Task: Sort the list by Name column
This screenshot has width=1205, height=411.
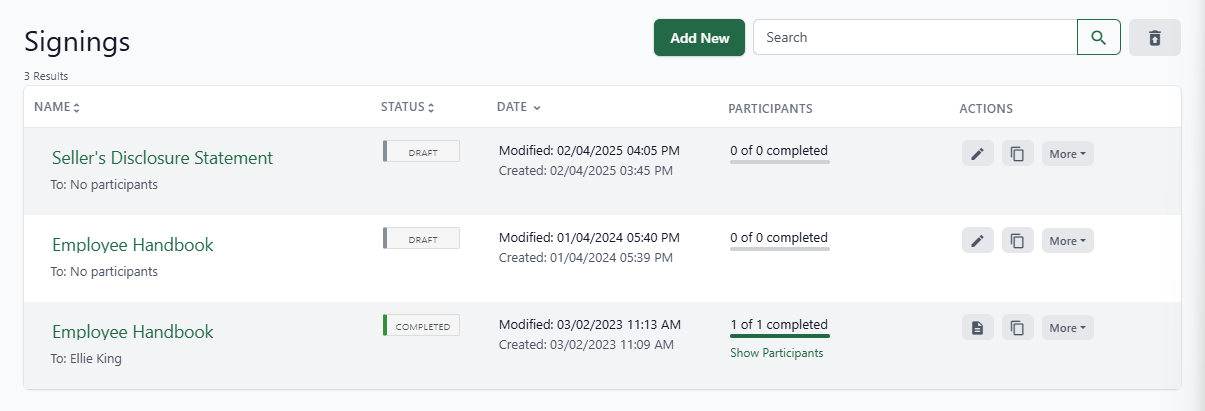Action: tap(57, 107)
